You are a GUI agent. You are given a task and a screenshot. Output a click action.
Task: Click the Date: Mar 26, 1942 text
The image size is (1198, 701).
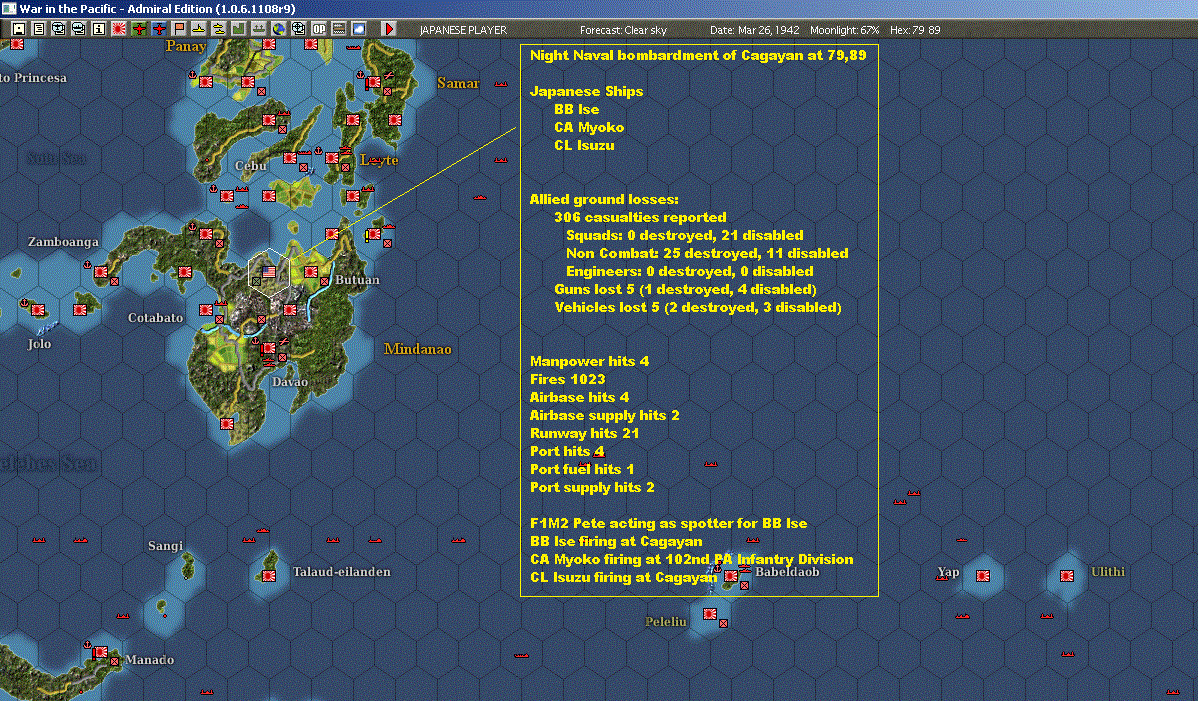754,30
